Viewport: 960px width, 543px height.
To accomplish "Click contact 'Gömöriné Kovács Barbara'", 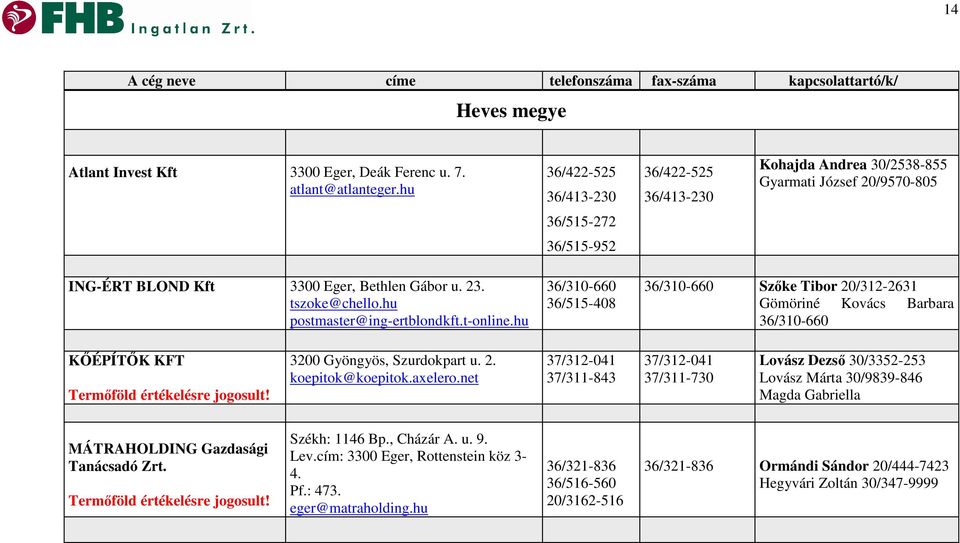I will [857, 303].
